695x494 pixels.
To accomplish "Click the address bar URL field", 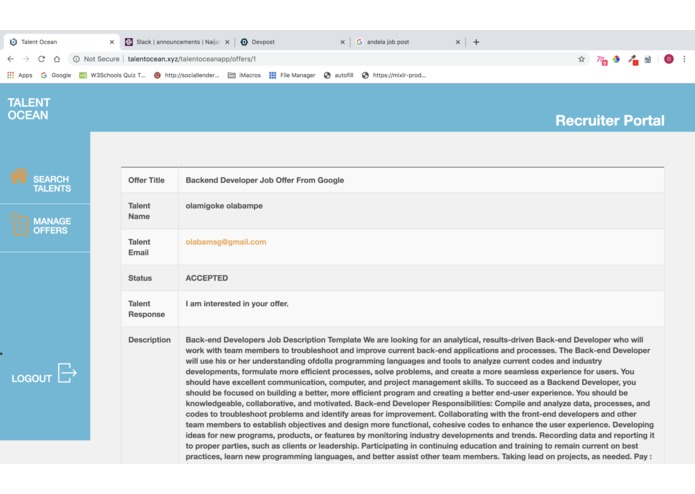I will click(328, 59).
